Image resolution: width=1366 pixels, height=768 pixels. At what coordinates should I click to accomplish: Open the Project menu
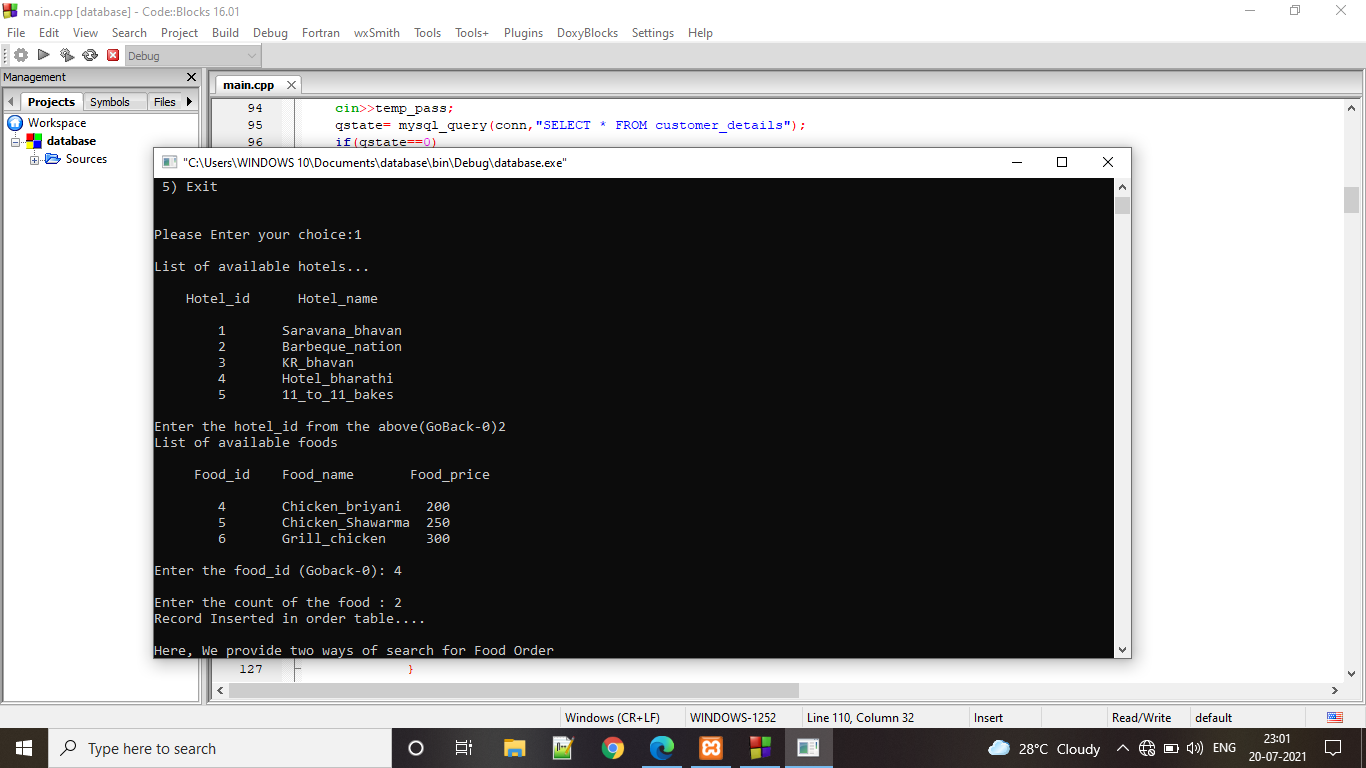(x=180, y=33)
